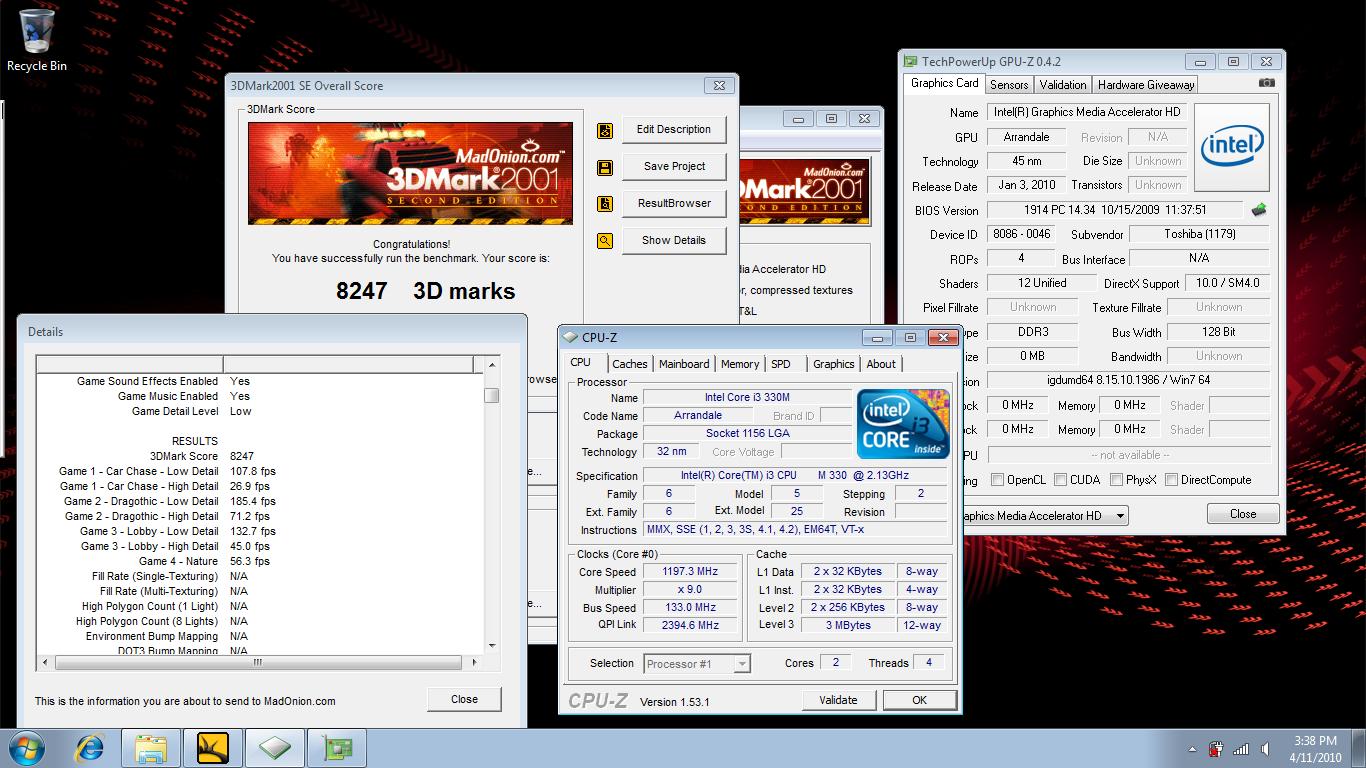1366x768 pixels.
Task: Click the Edit Description button
Action: (674, 129)
